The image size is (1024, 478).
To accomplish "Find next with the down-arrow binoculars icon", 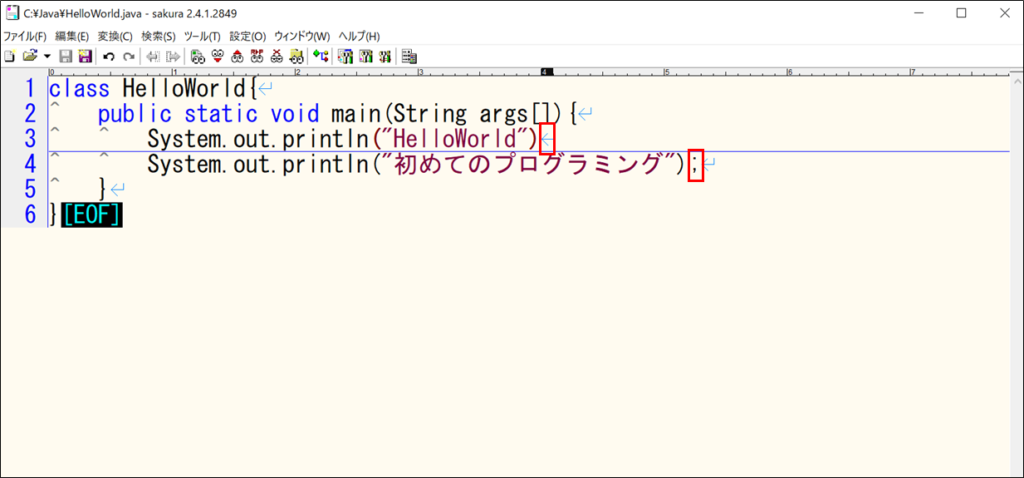I will click(217, 57).
